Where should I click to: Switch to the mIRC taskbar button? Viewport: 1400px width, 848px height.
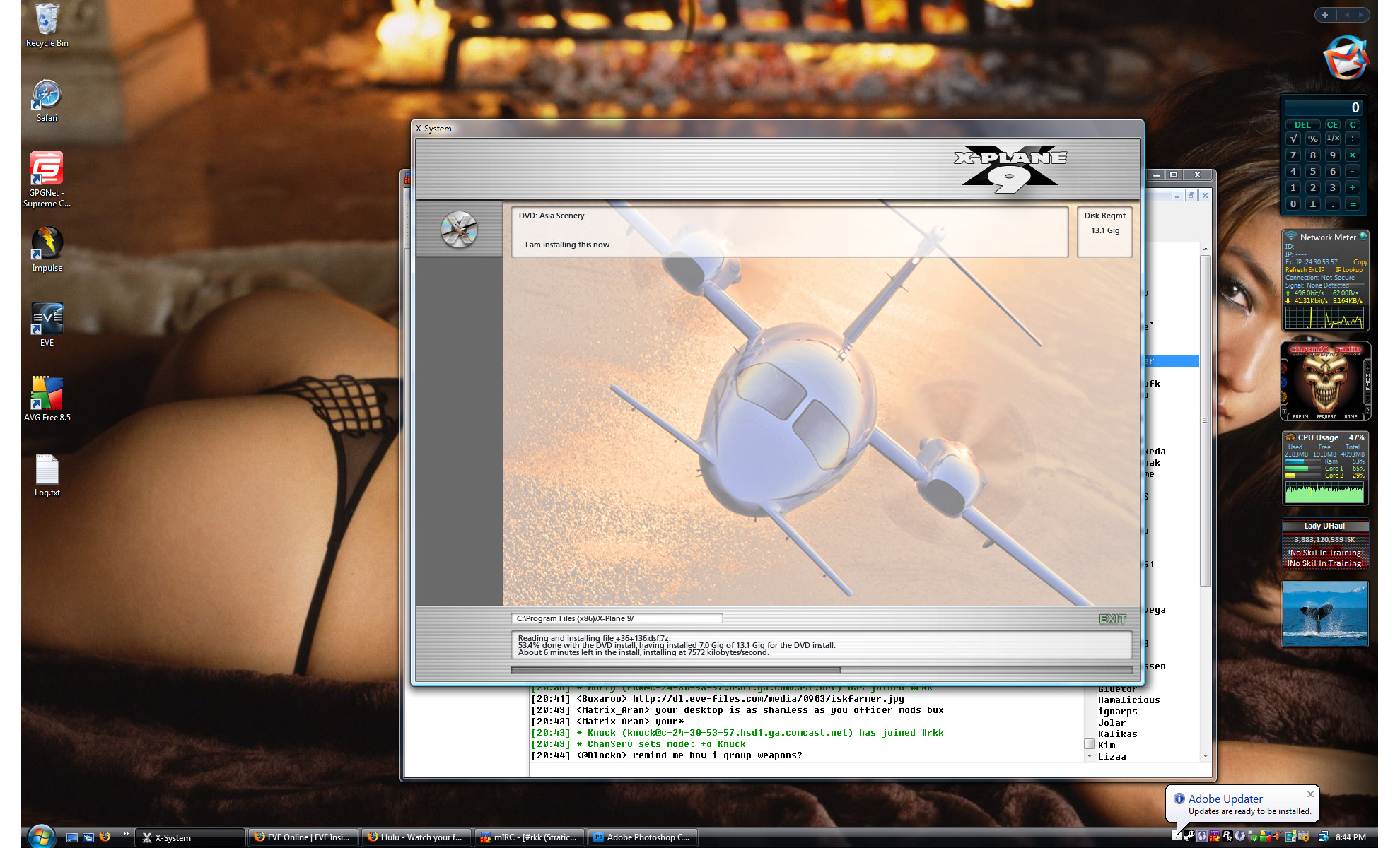pyautogui.click(x=529, y=837)
